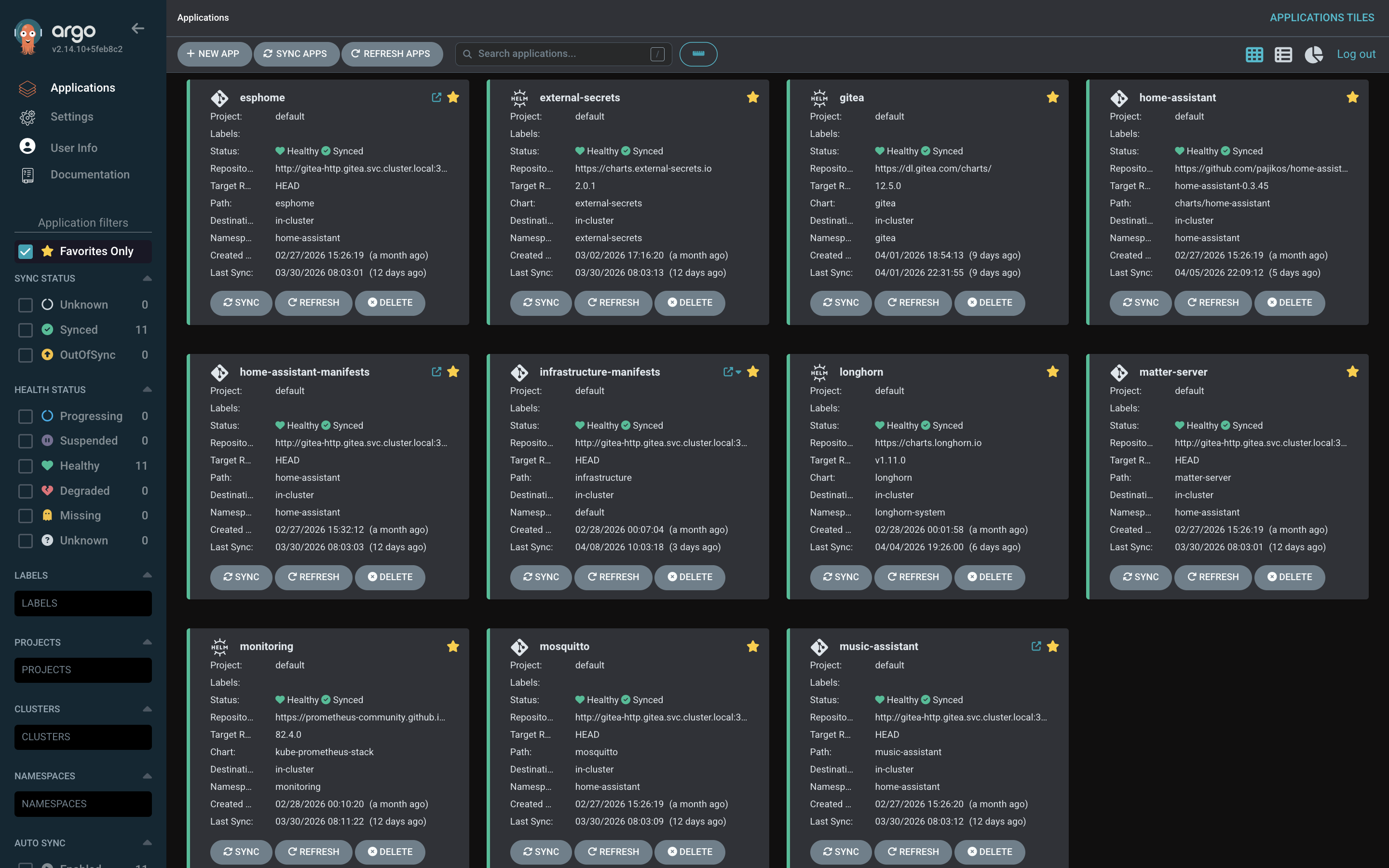Click the CLUSTERS filter input
The height and width of the screenshot is (868, 1389).
[82, 737]
